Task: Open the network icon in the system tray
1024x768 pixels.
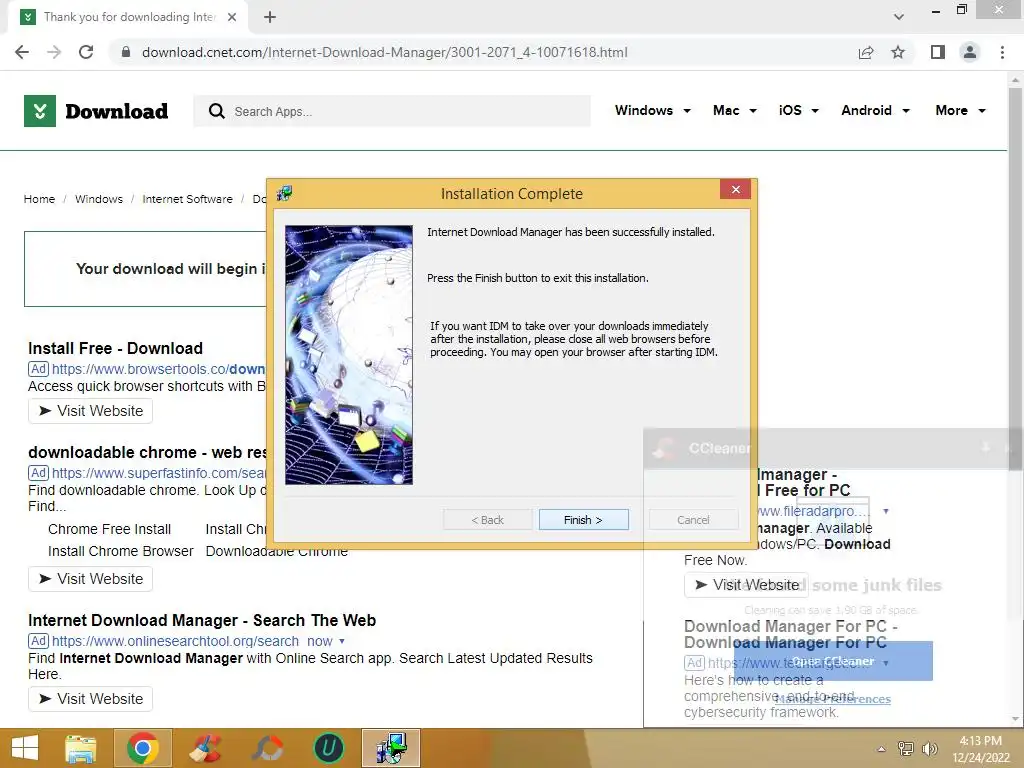Action: point(906,749)
